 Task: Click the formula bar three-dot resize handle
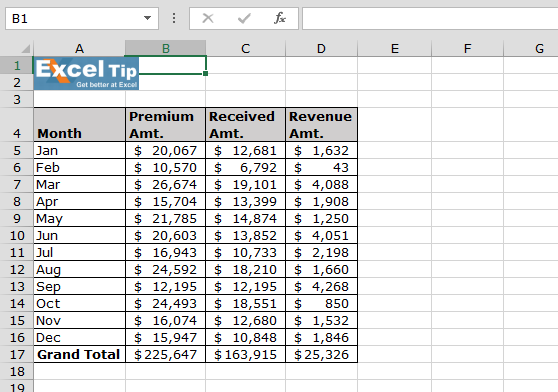(x=174, y=18)
